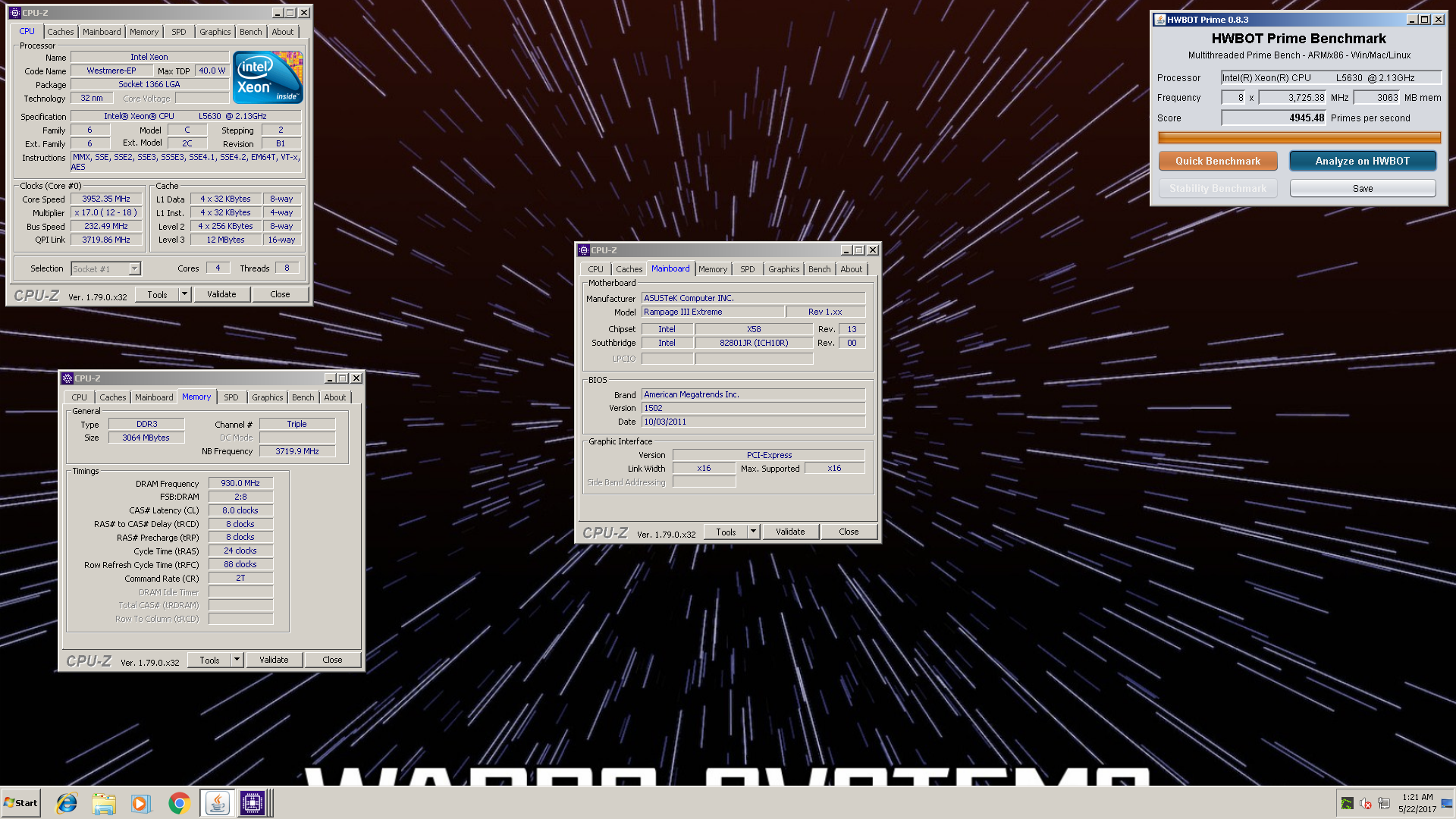Expand Tools arrow in CPU-Z Mainboard window
This screenshot has width=1456, height=819.
point(753,532)
